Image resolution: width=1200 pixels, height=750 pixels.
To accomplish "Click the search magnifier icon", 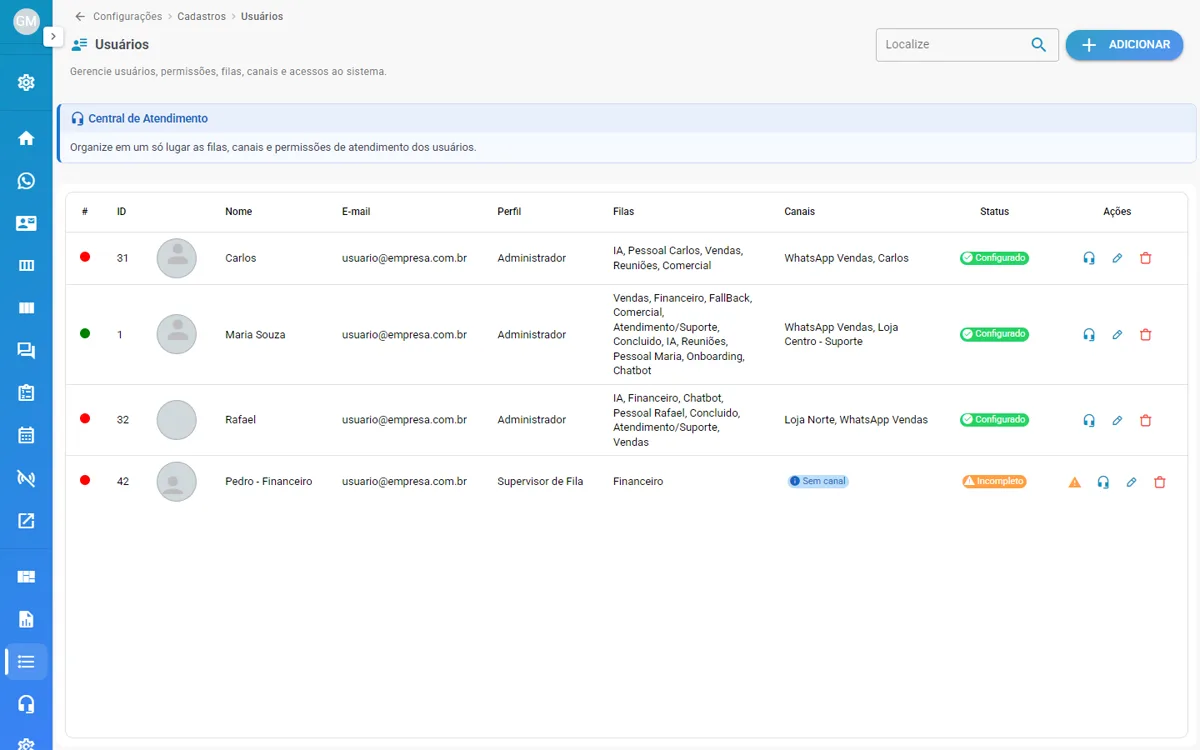I will 1039,45.
